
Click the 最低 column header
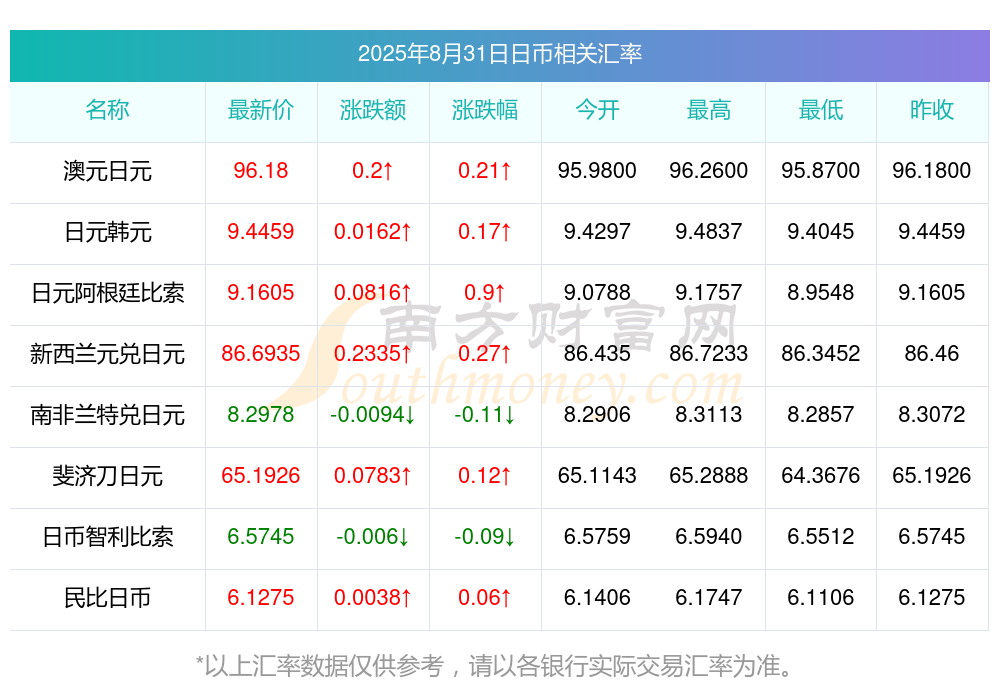[x=821, y=110]
